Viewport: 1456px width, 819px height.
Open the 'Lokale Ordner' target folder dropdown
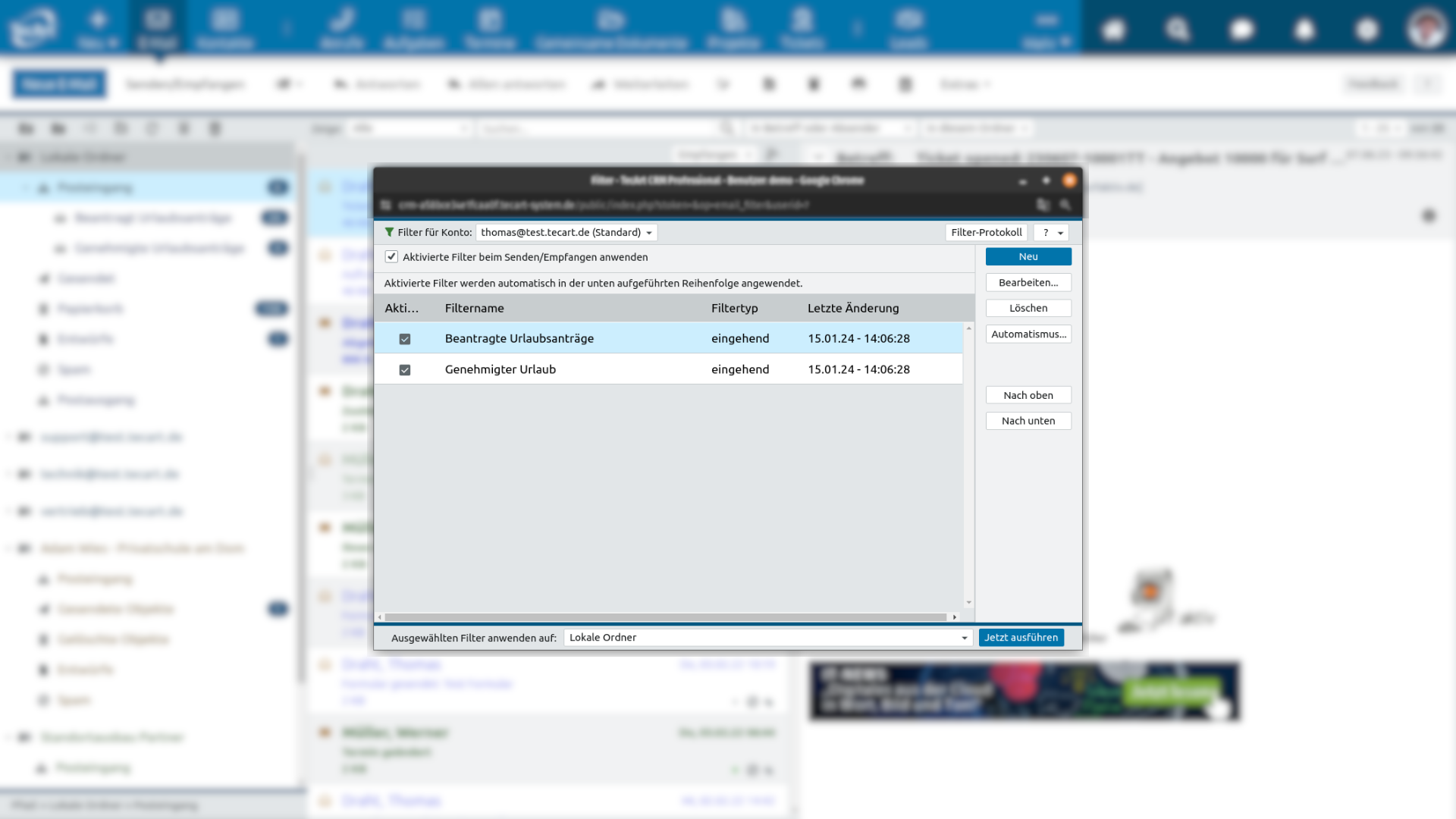click(767, 638)
